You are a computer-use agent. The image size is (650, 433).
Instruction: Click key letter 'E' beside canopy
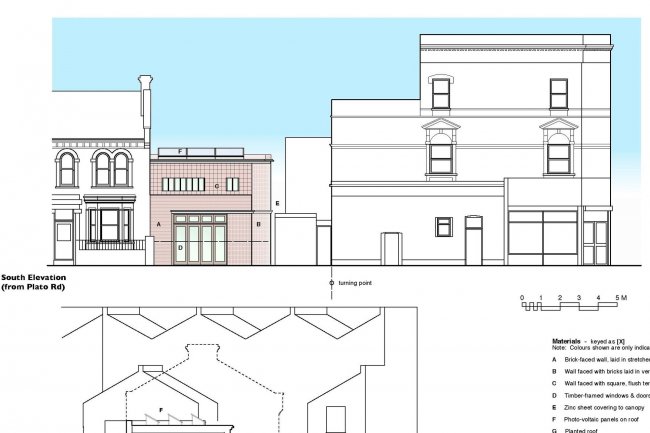pos(277,203)
